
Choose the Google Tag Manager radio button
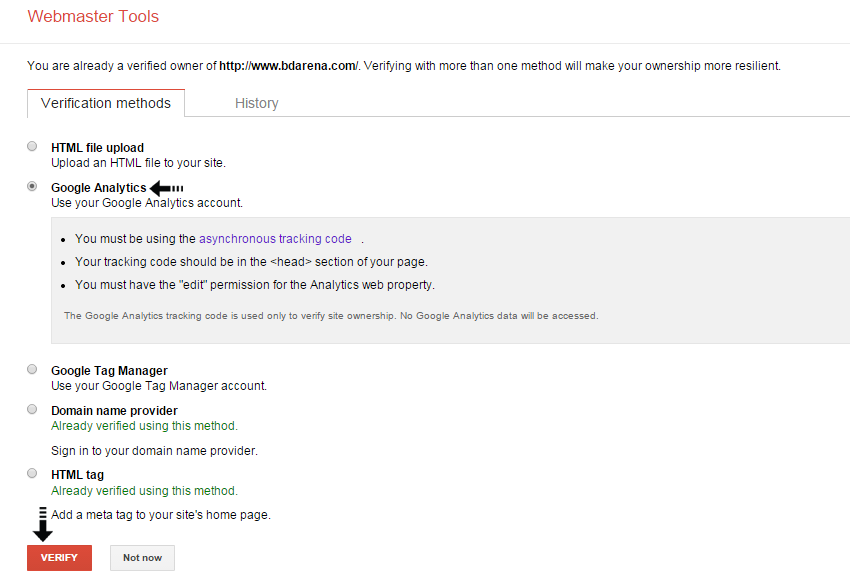33,369
